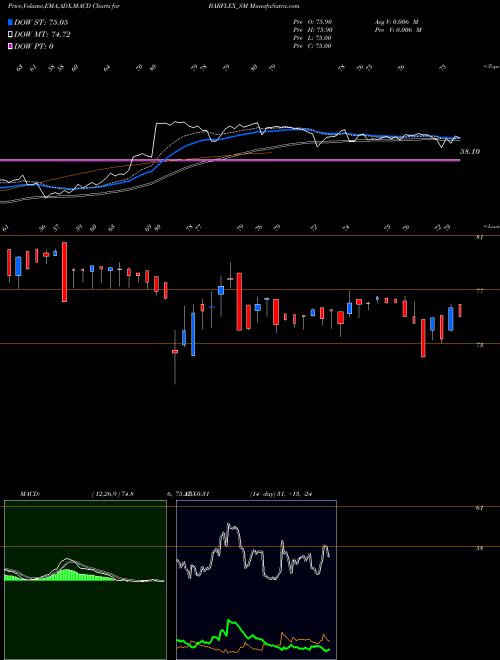This screenshot has height=660, width=500.
Task: Click the 67 axis label beside ADX panel
Action: pos(479,508)
